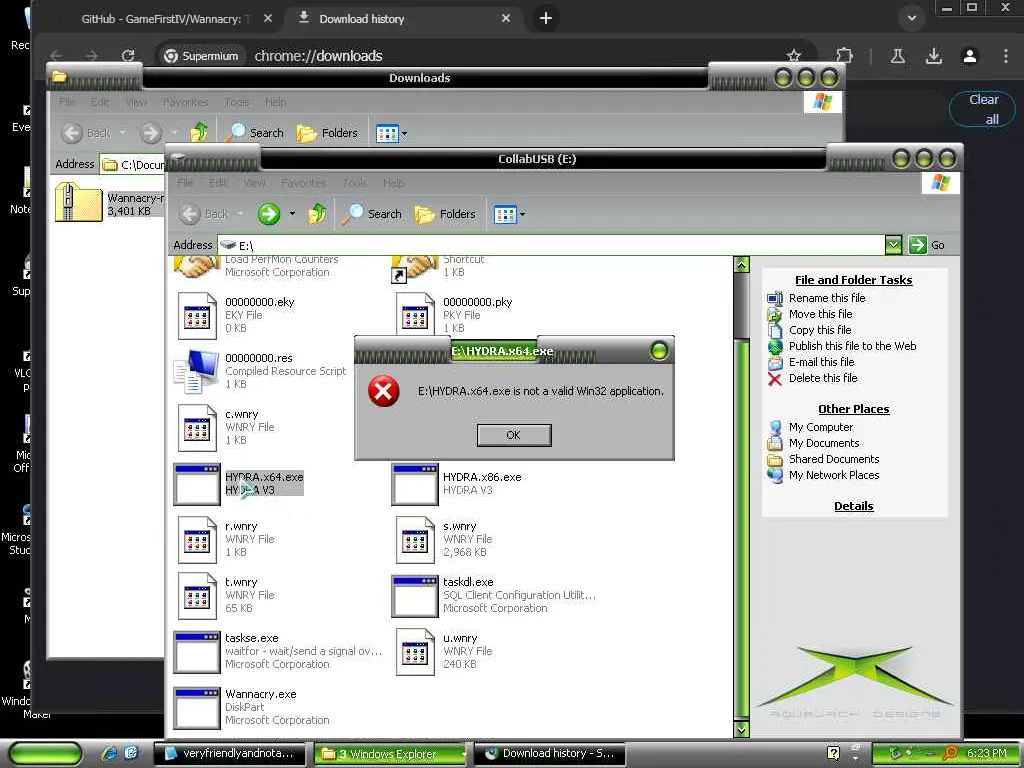This screenshot has width=1024, height=768.
Task: Select the taskse.exe file icon
Action: pyautogui.click(x=197, y=652)
